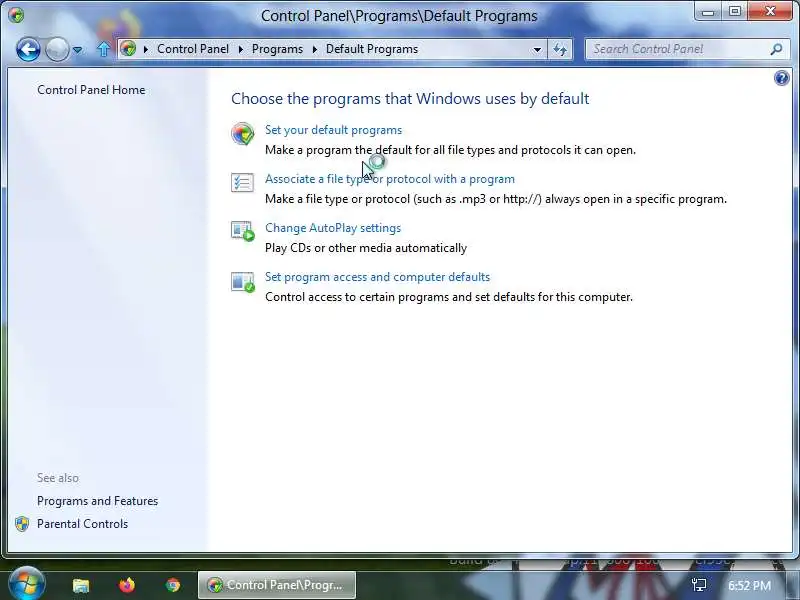The height and width of the screenshot is (600, 800).
Task: Expand the arrow before Default Programs breadcrumb
Action: point(314,49)
